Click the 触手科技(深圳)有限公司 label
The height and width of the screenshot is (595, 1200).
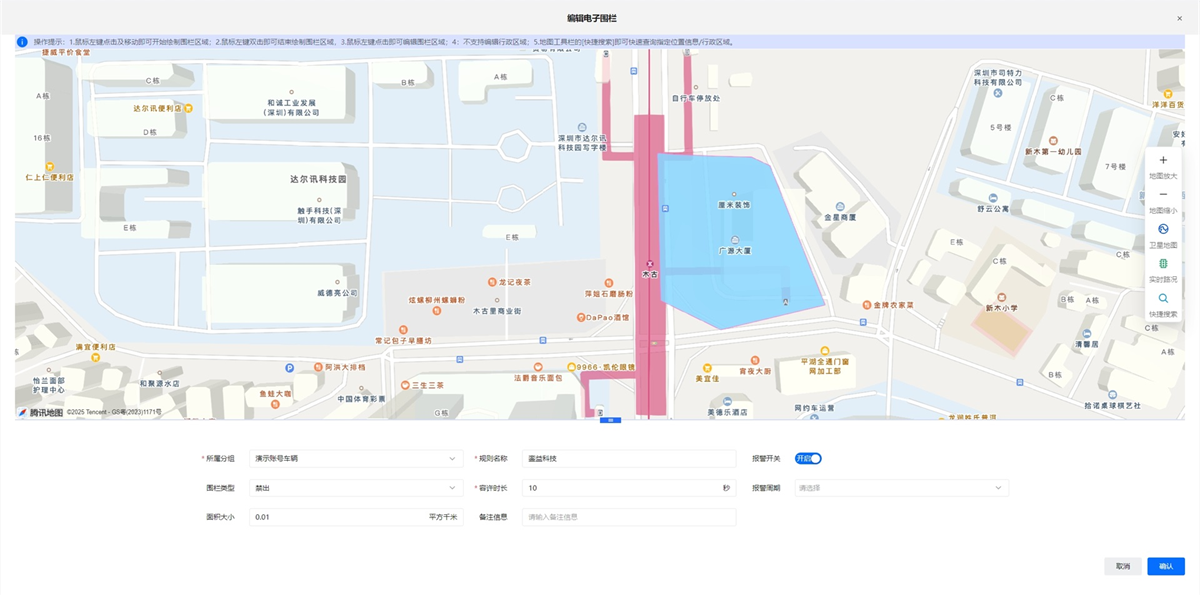(320, 215)
